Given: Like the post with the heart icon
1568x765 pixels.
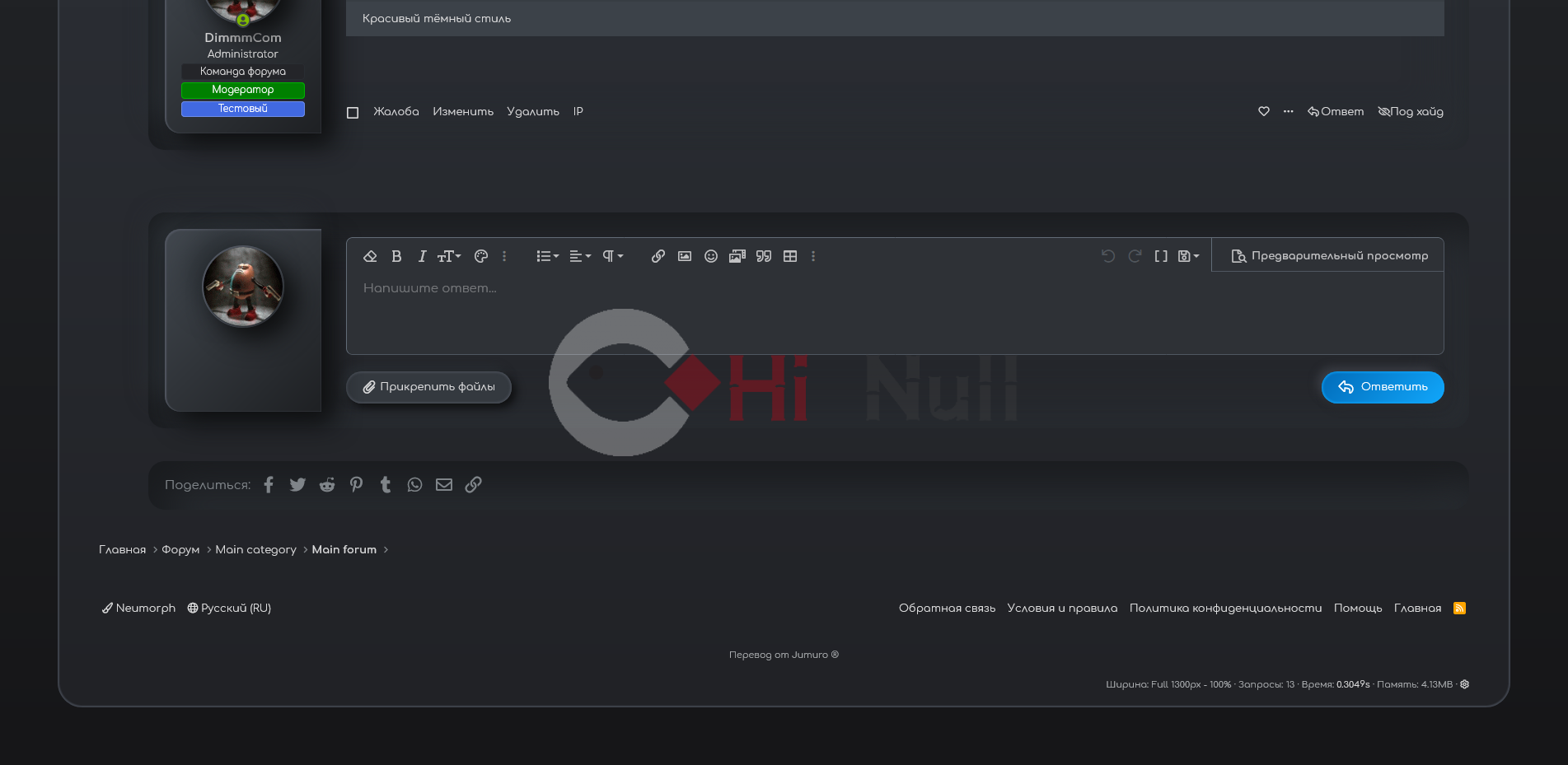Looking at the screenshot, I should coord(1264,111).
